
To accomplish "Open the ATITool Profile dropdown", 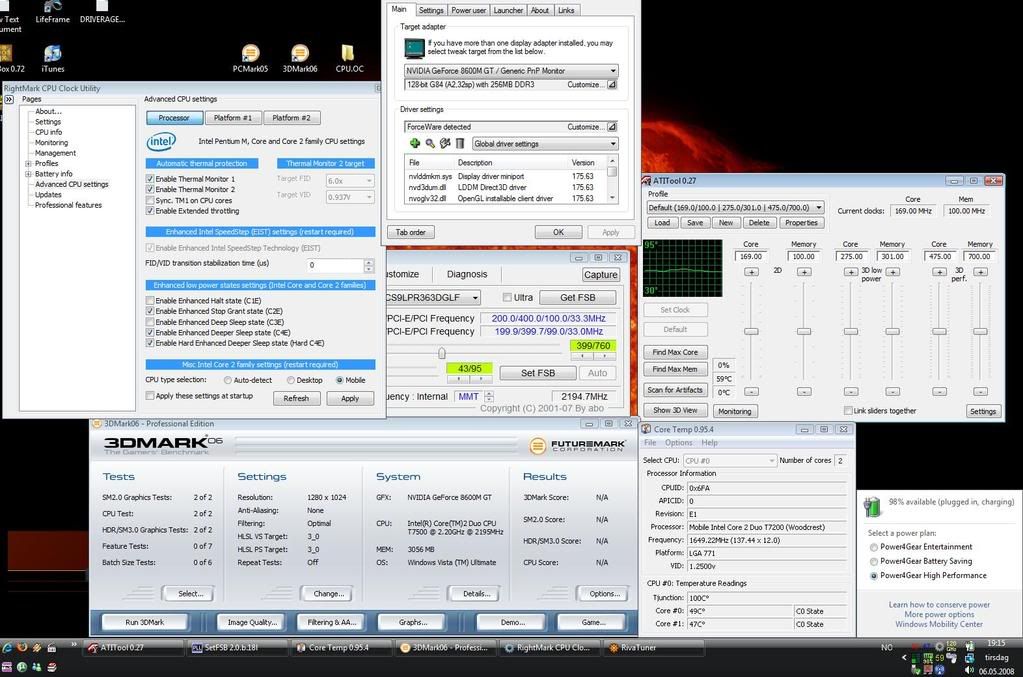I will point(735,207).
